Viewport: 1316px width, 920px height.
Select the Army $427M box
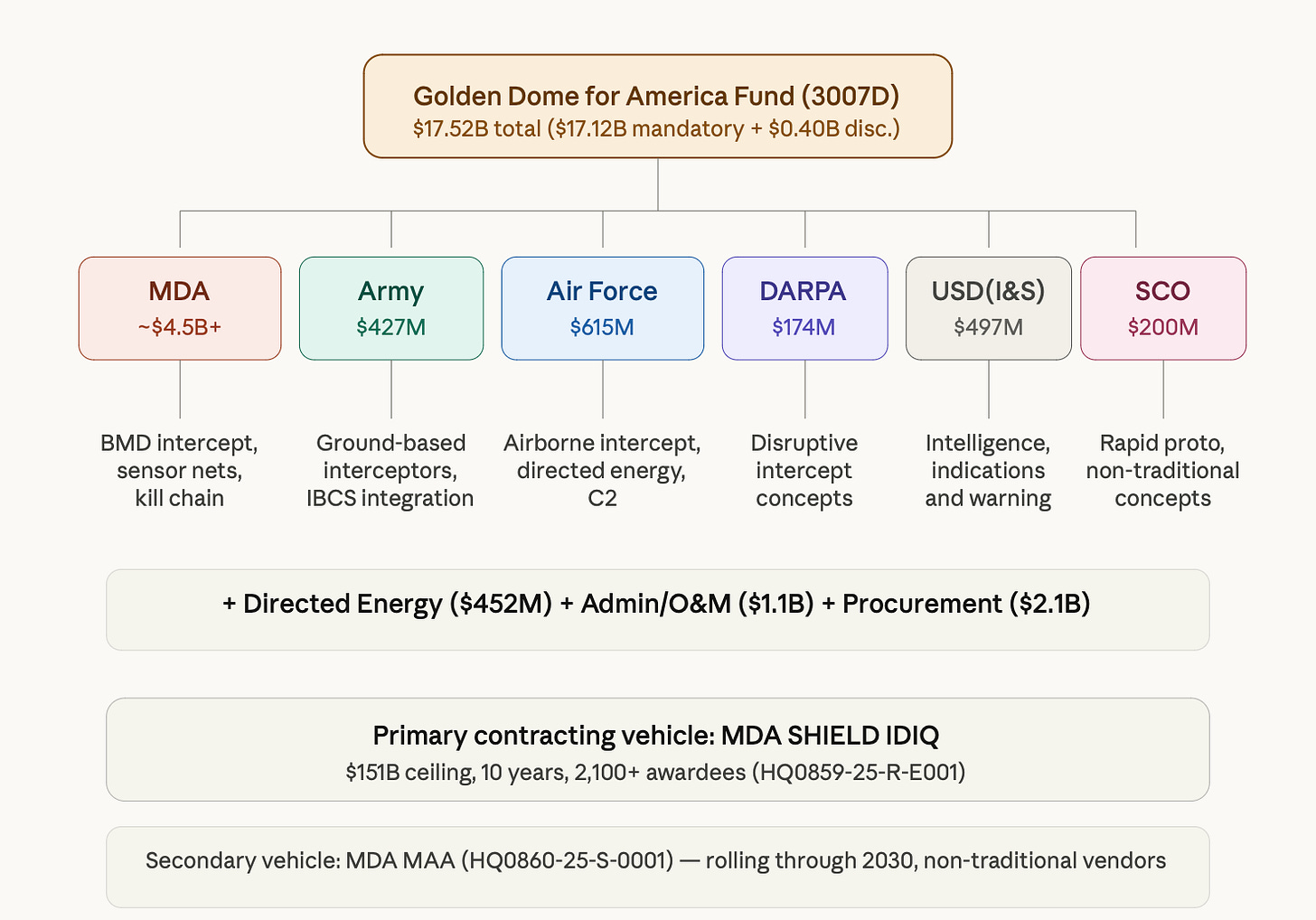tap(391, 308)
